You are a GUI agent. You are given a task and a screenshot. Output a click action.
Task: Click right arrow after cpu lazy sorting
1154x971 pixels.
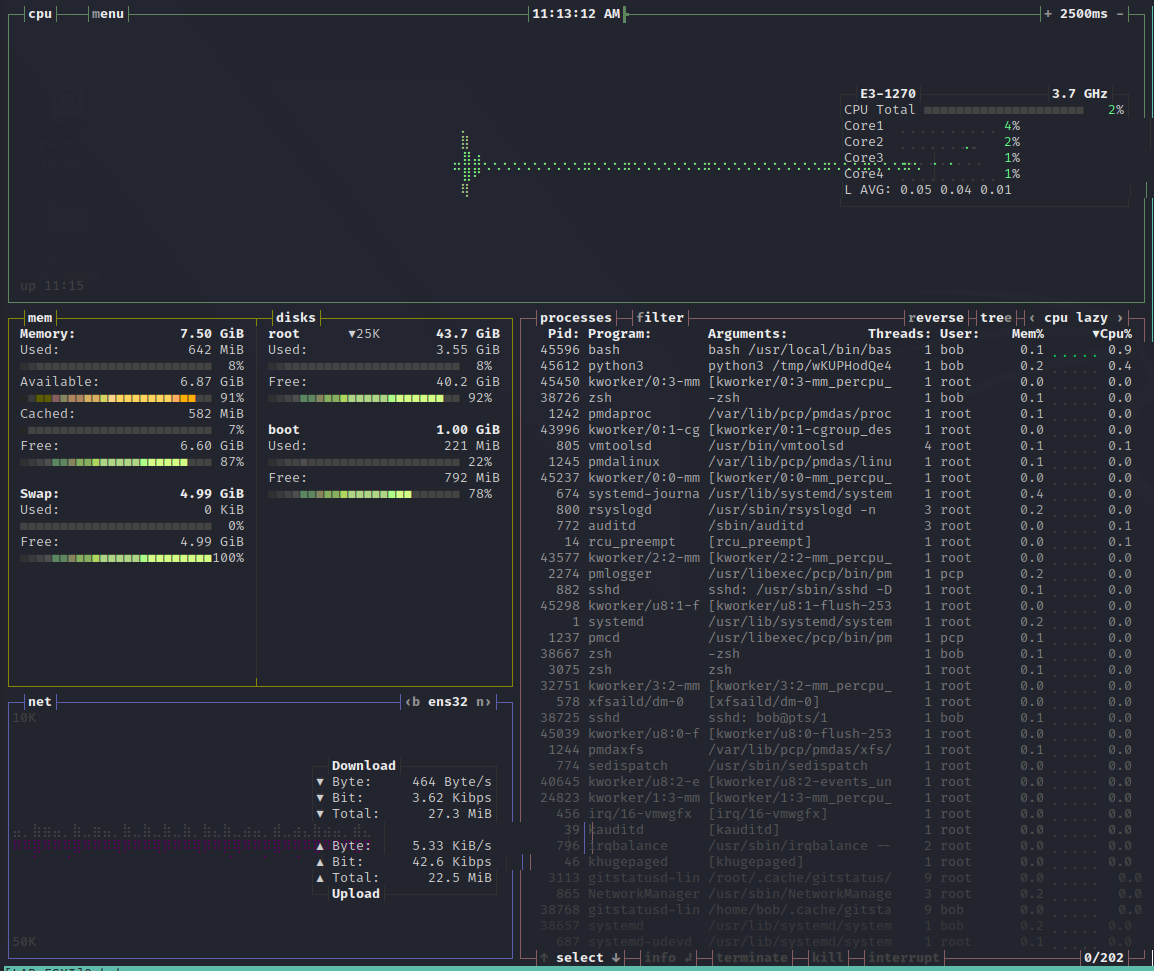pos(1120,317)
